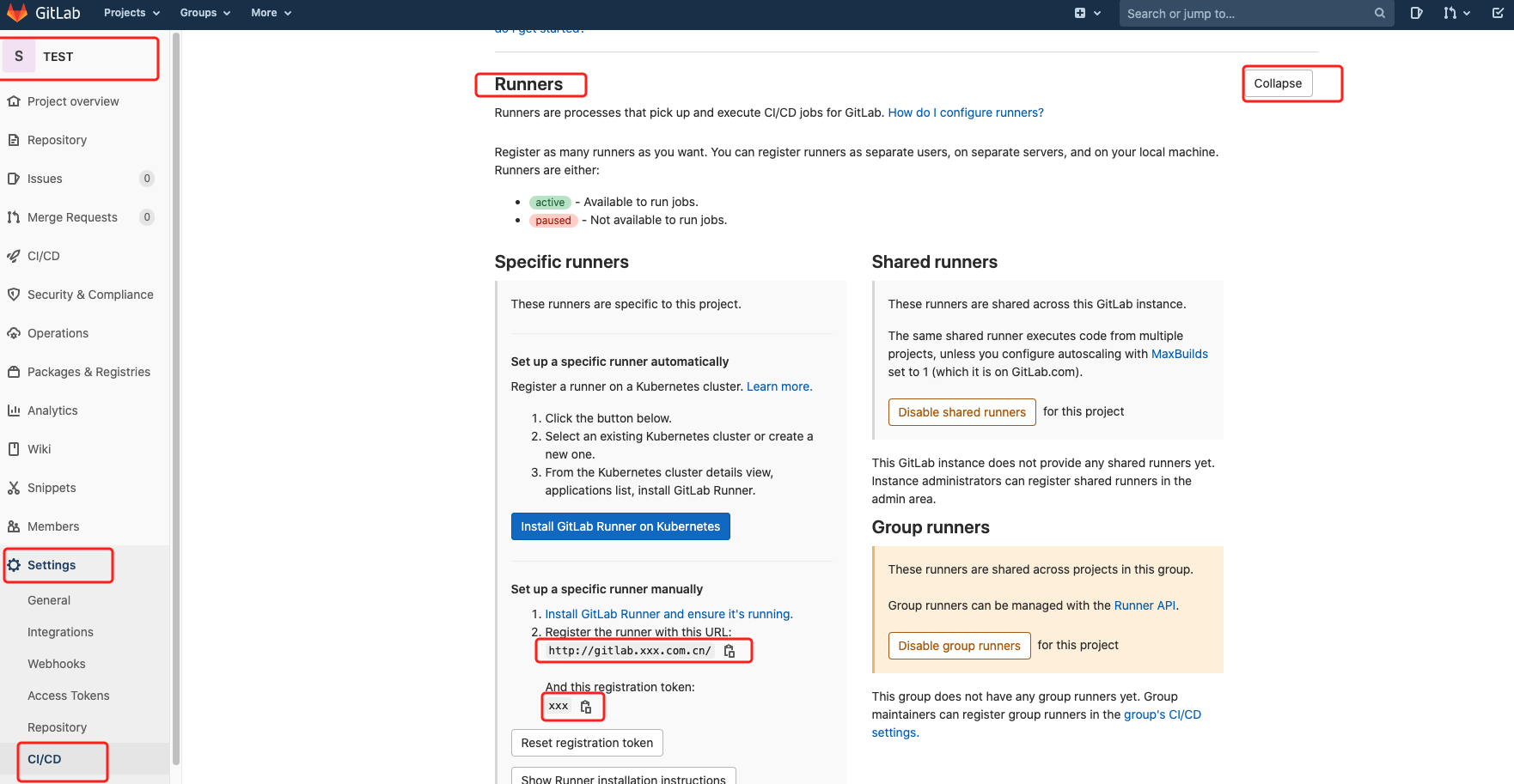This screenshot has width=1514, height=784.
Task: Click the Merge Requests sidebar icon
Action: pos(14,217)
